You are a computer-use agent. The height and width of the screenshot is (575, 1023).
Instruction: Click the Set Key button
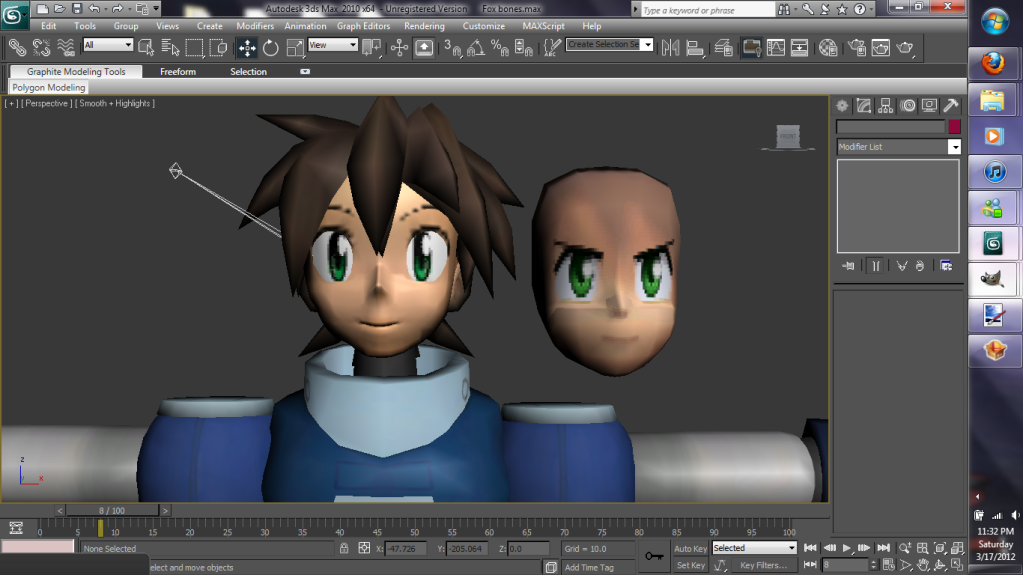coord(690,565)
